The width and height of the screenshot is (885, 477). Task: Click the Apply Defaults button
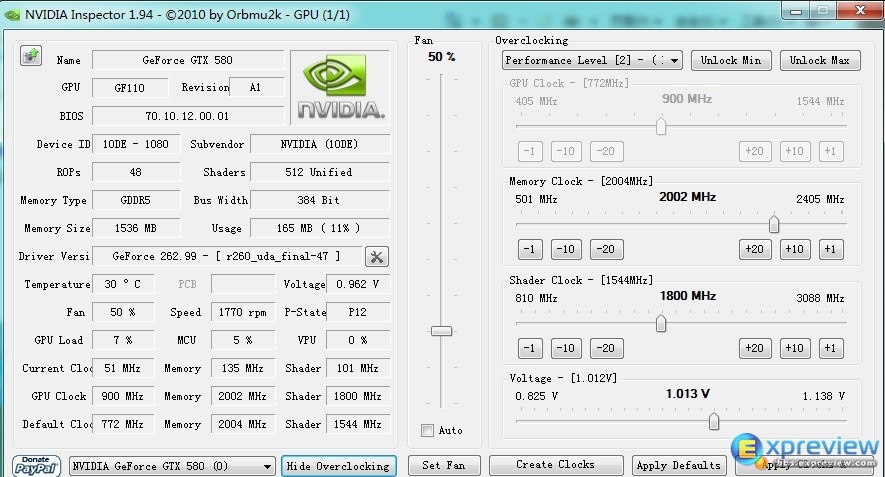pyautogui.click(x=678, y=465)
